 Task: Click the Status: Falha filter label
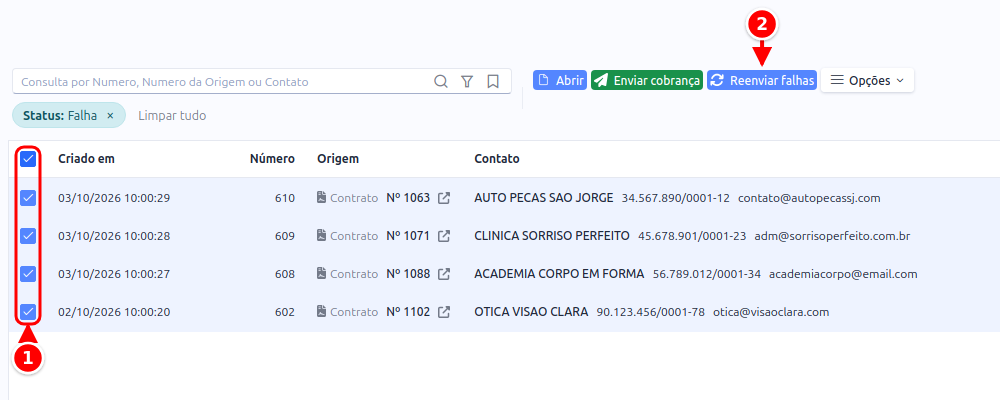(x=60, y=115)
